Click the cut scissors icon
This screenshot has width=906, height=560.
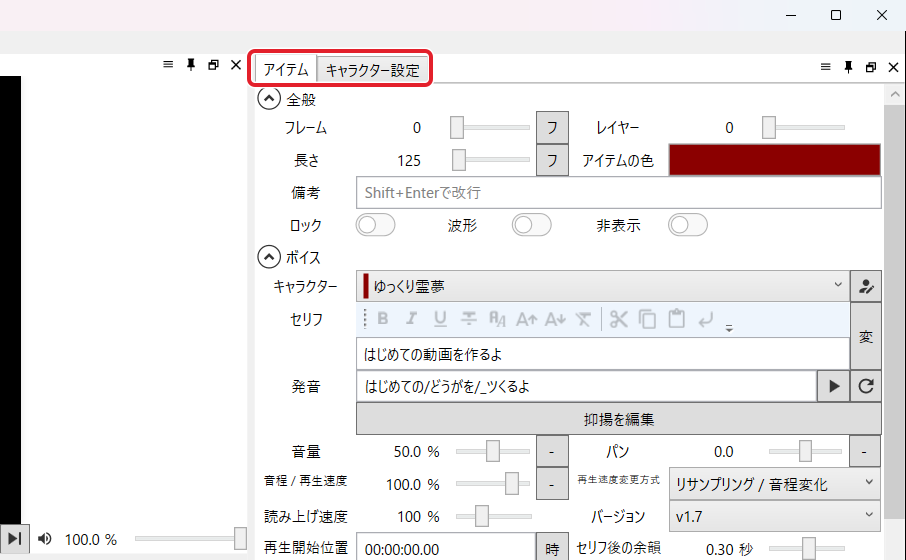(x=618, y=318)
